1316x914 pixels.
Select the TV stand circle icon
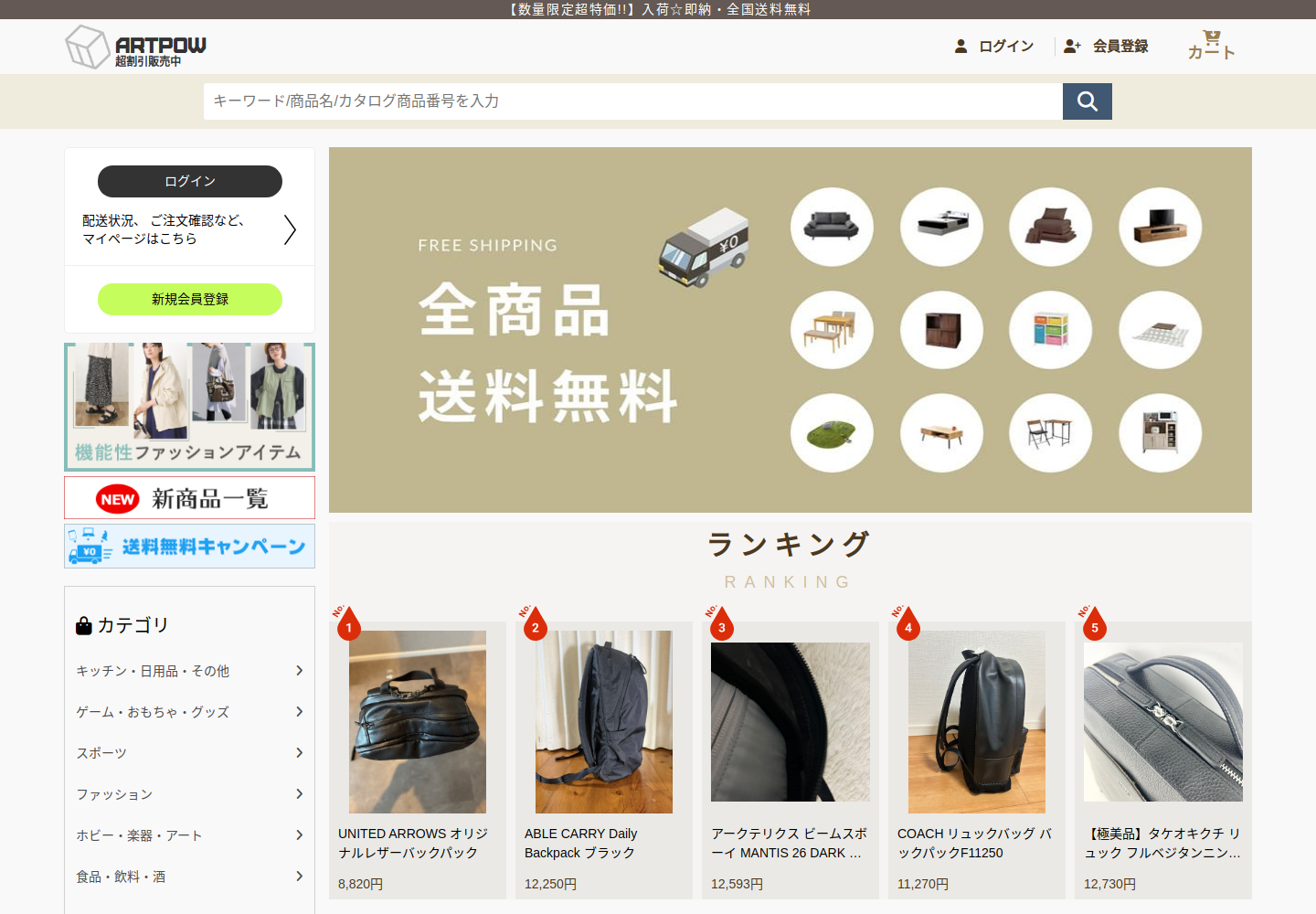[x=1160, y=227]
